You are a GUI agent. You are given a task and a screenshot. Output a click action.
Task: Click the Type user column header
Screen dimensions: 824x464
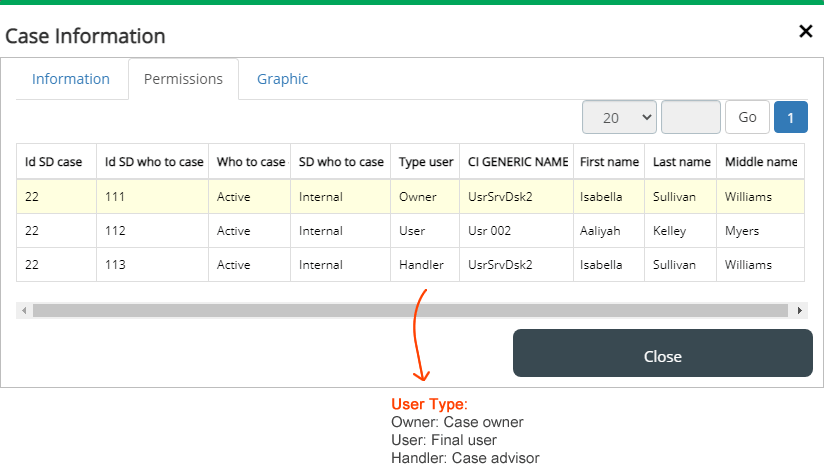pos(425,162)
